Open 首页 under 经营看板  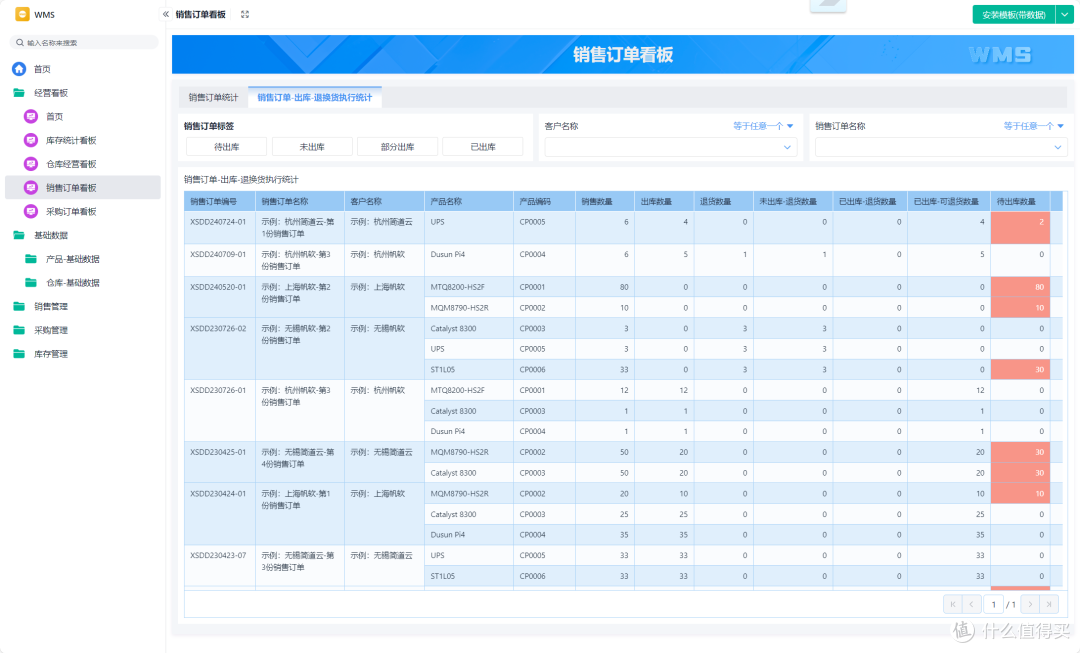click(x=54, y=116)
